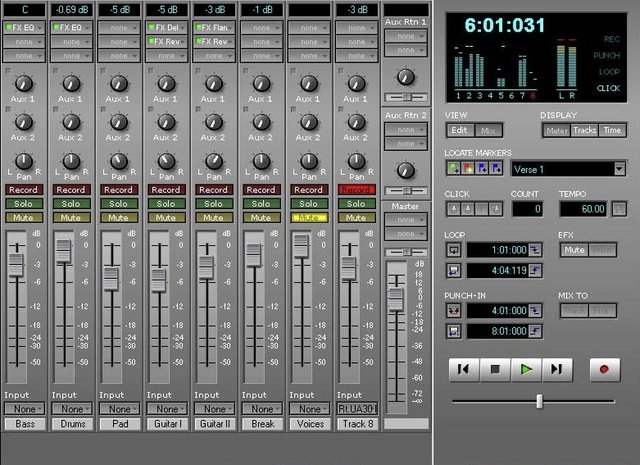Click the metronome icon beside Tempo
Screen dimensions: 640x465
[x=619, y=209]
